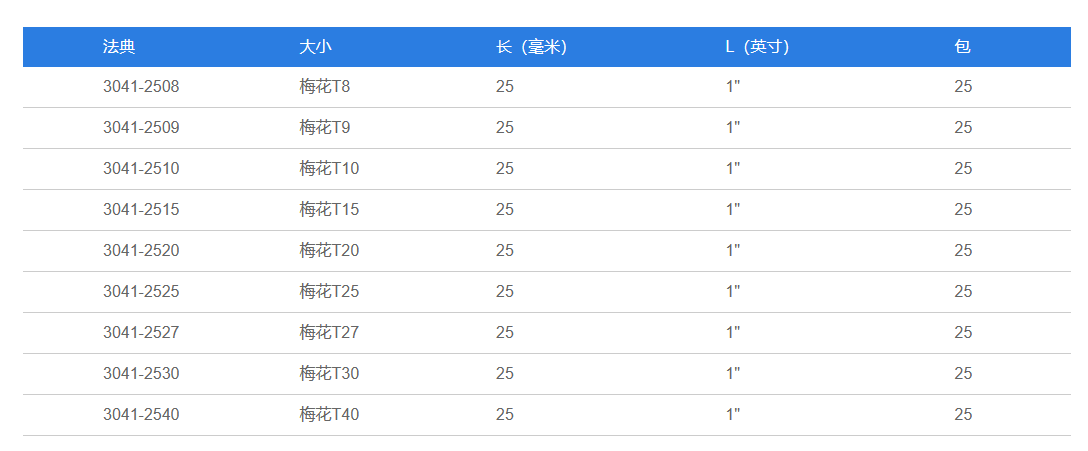The image size is (1088, 451).
Task: Select product code 3041-2525
Action: tap(141, 292)
